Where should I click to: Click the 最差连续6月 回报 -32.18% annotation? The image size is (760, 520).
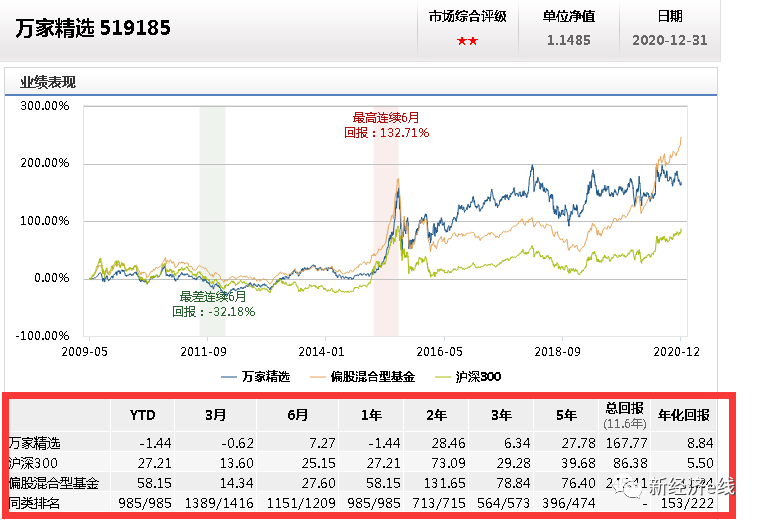click(x=213, y=304)
